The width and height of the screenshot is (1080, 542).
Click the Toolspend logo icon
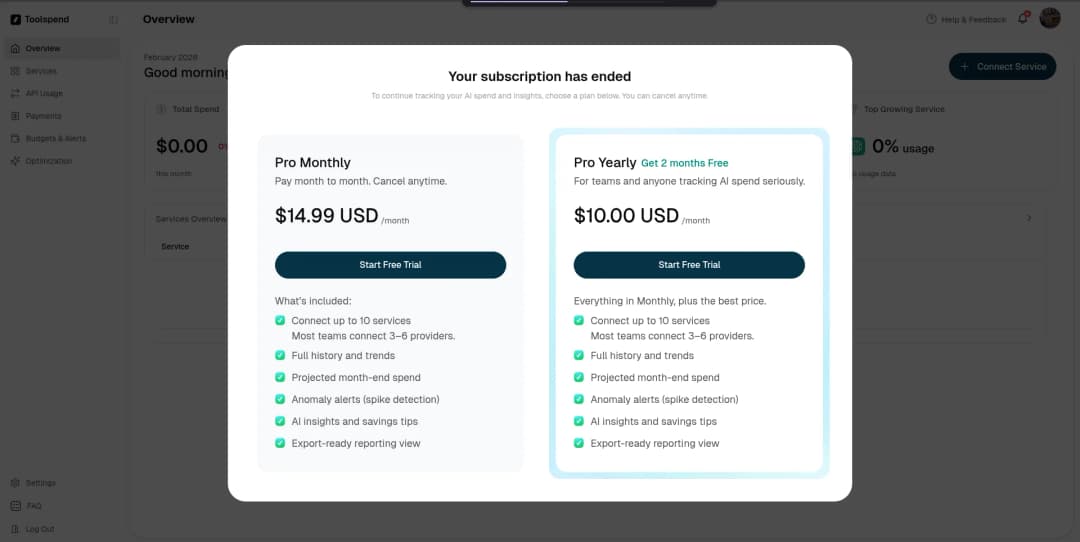coord(16,20)
